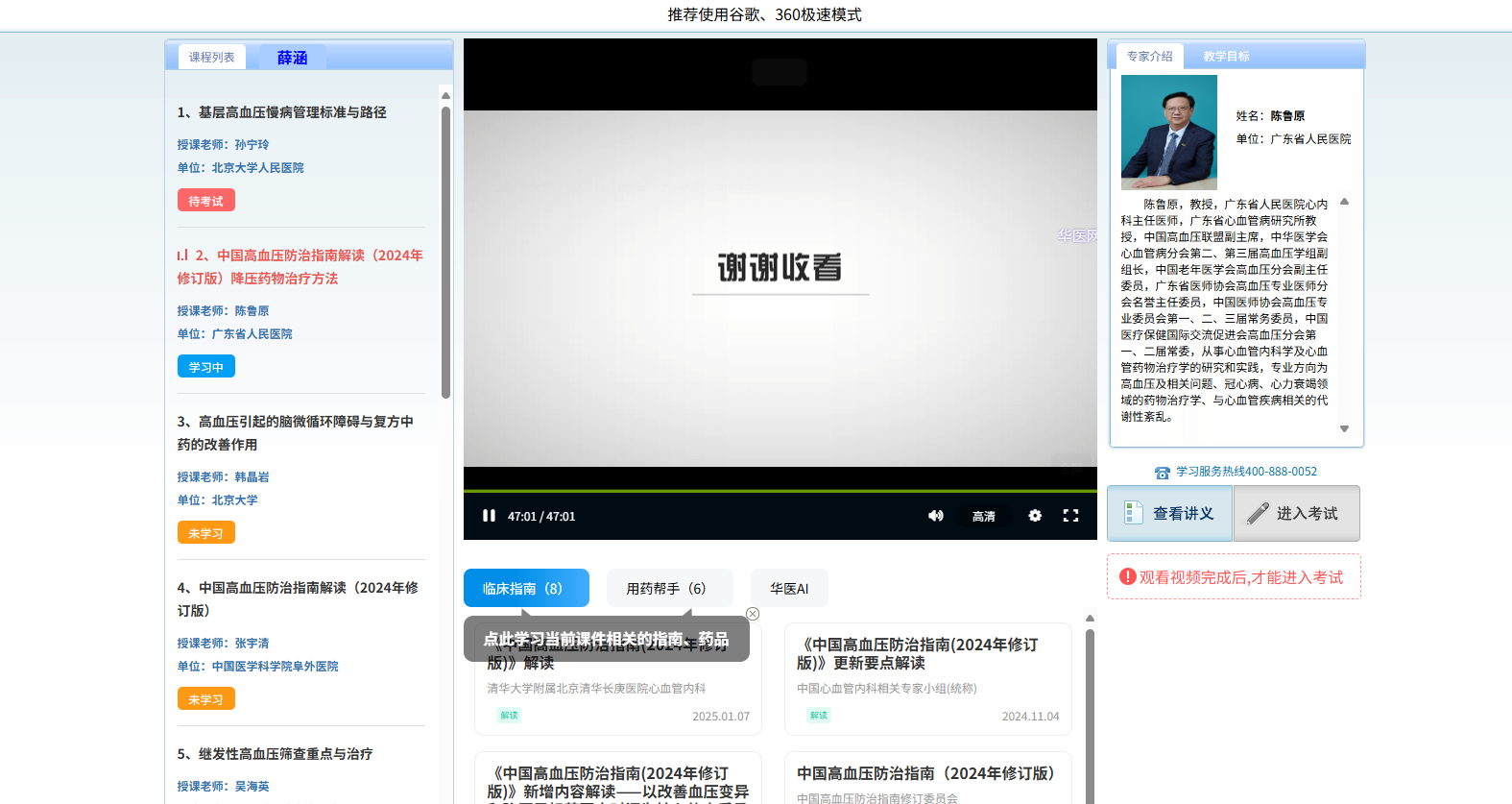The height and width of the screenshot is (804, 1512).
Task: Mute the video volume
Action: coord(935,516)
